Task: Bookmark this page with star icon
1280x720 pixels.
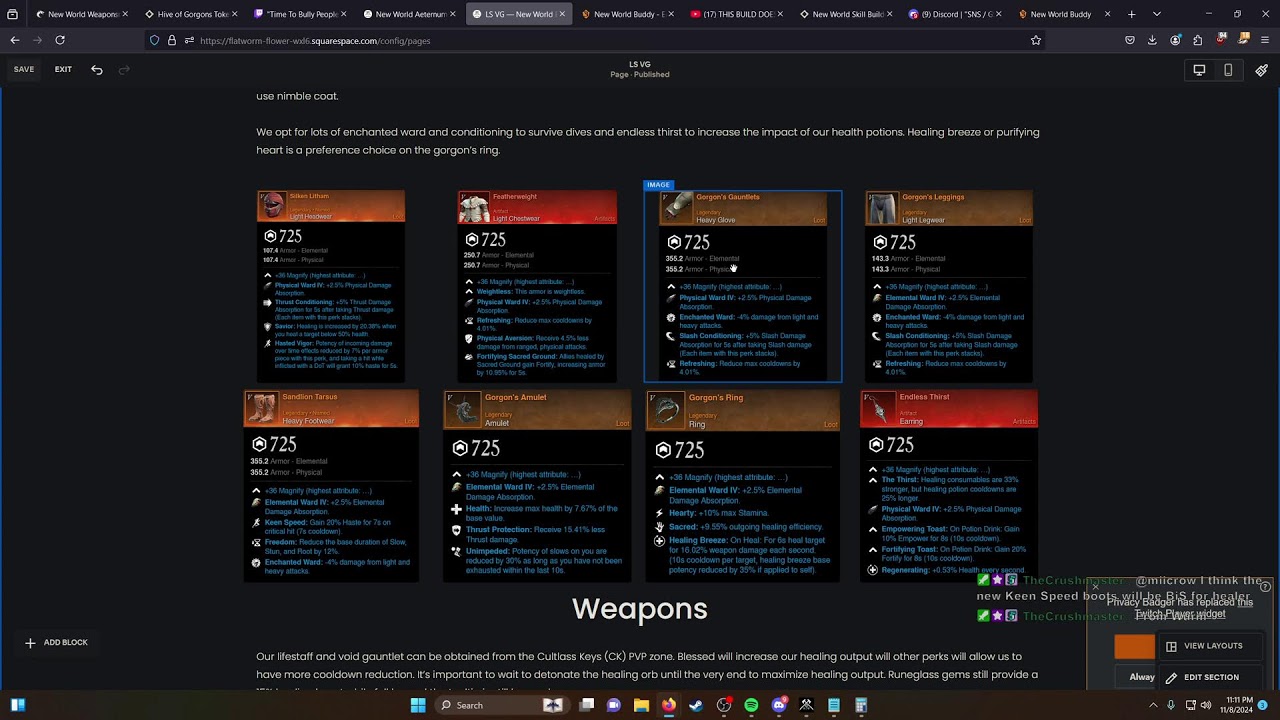Action: coord(1036,40)
